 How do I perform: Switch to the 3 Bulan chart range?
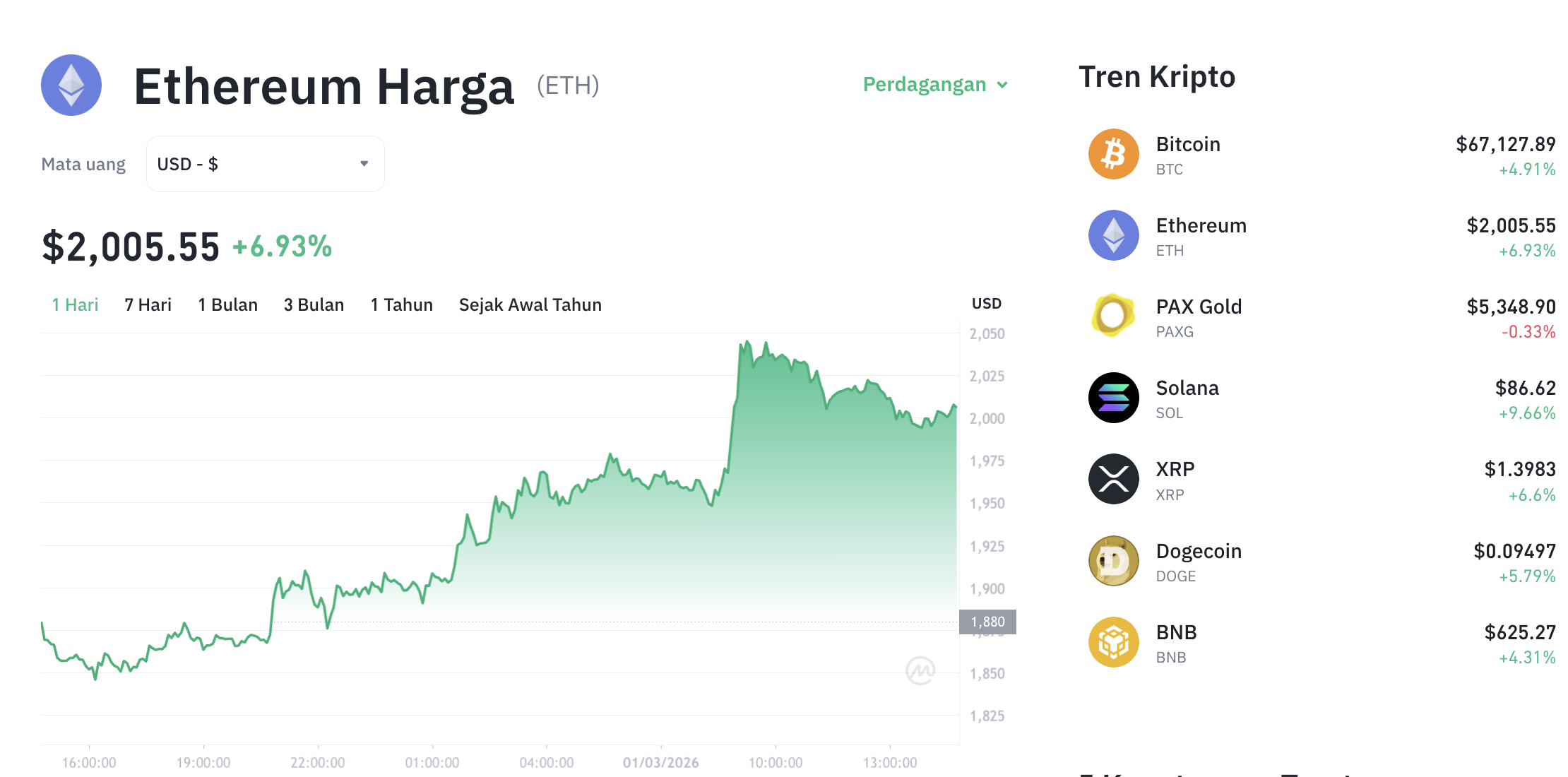tap(314, 304)
